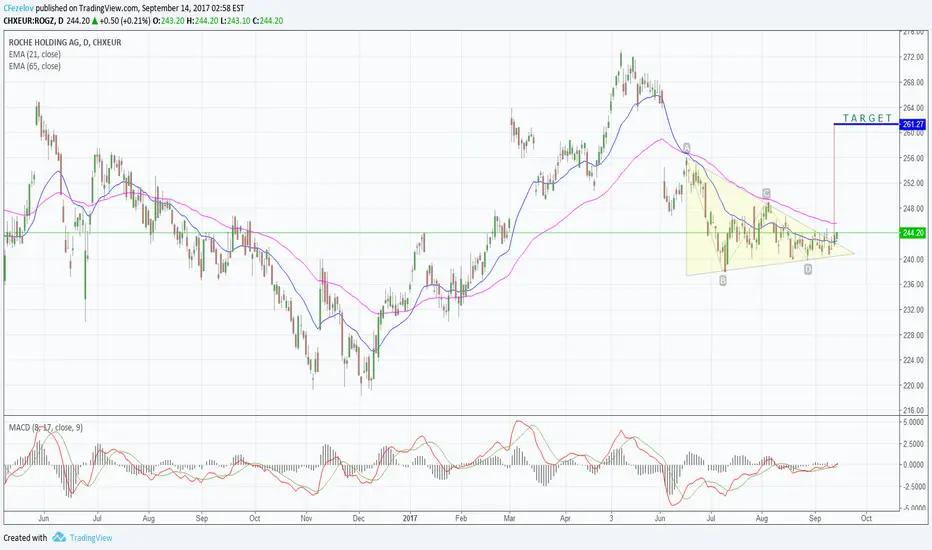Click the '3' date label on the time axis
This screenshot has height=550, width=932.
pos(612,518)
